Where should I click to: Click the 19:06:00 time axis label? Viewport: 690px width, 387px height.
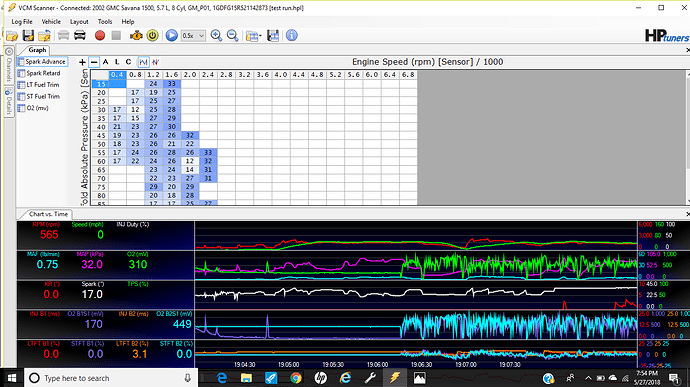point(377,365)
